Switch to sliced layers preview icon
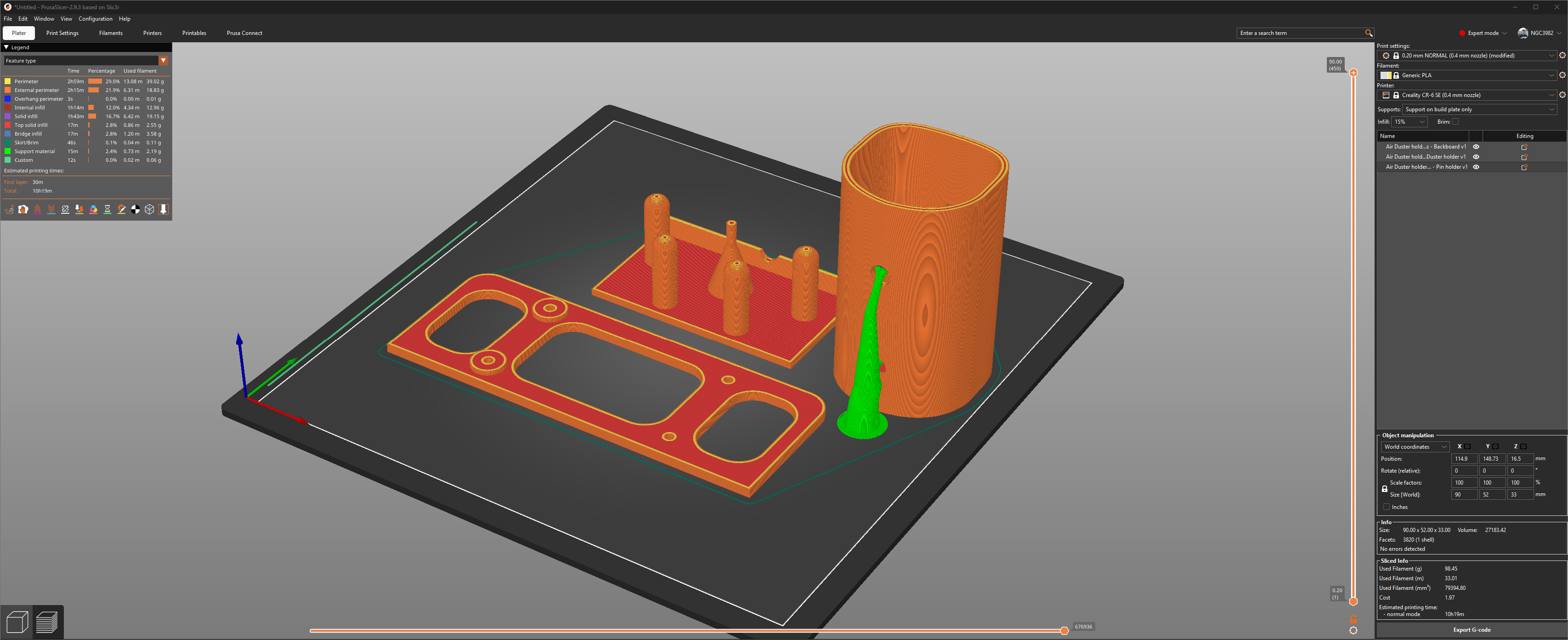This screenshot has height=640, width=1568. tap(47, 622)
